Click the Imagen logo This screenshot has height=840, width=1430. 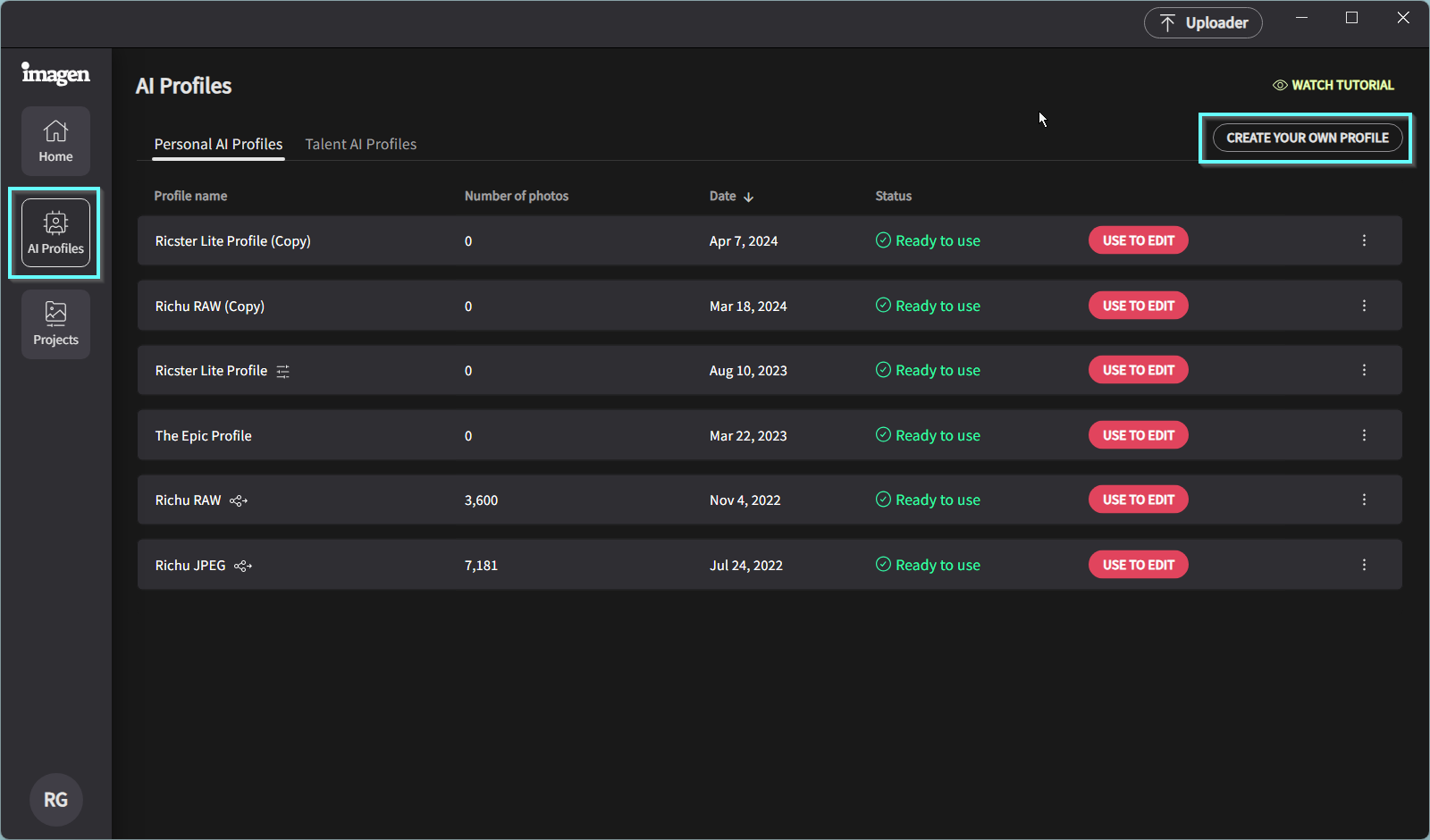[55, 74]
